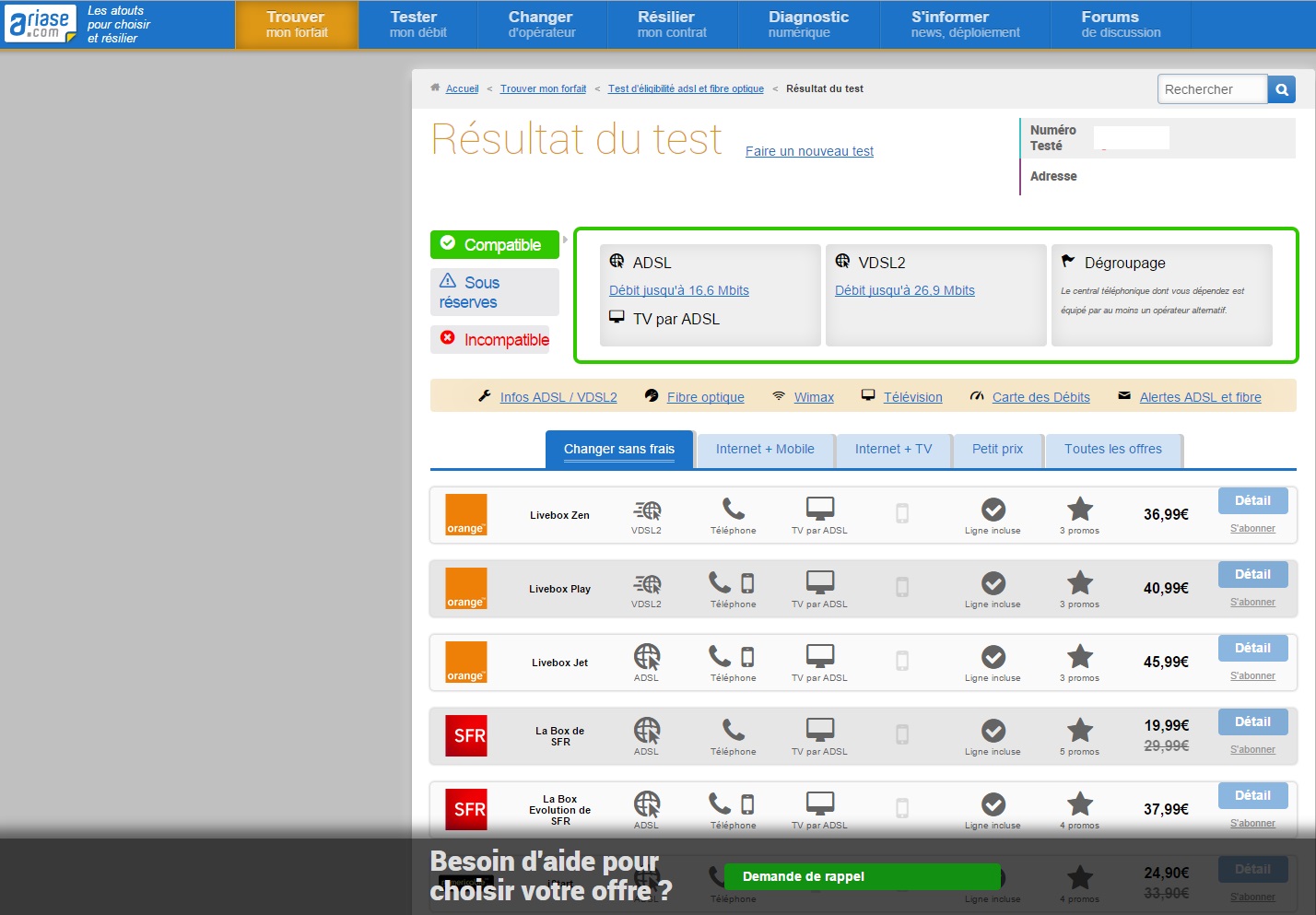Switch to the Toutes les offres tab
The height and width of the screenshot is (915, 1316).
(1112, 450)
